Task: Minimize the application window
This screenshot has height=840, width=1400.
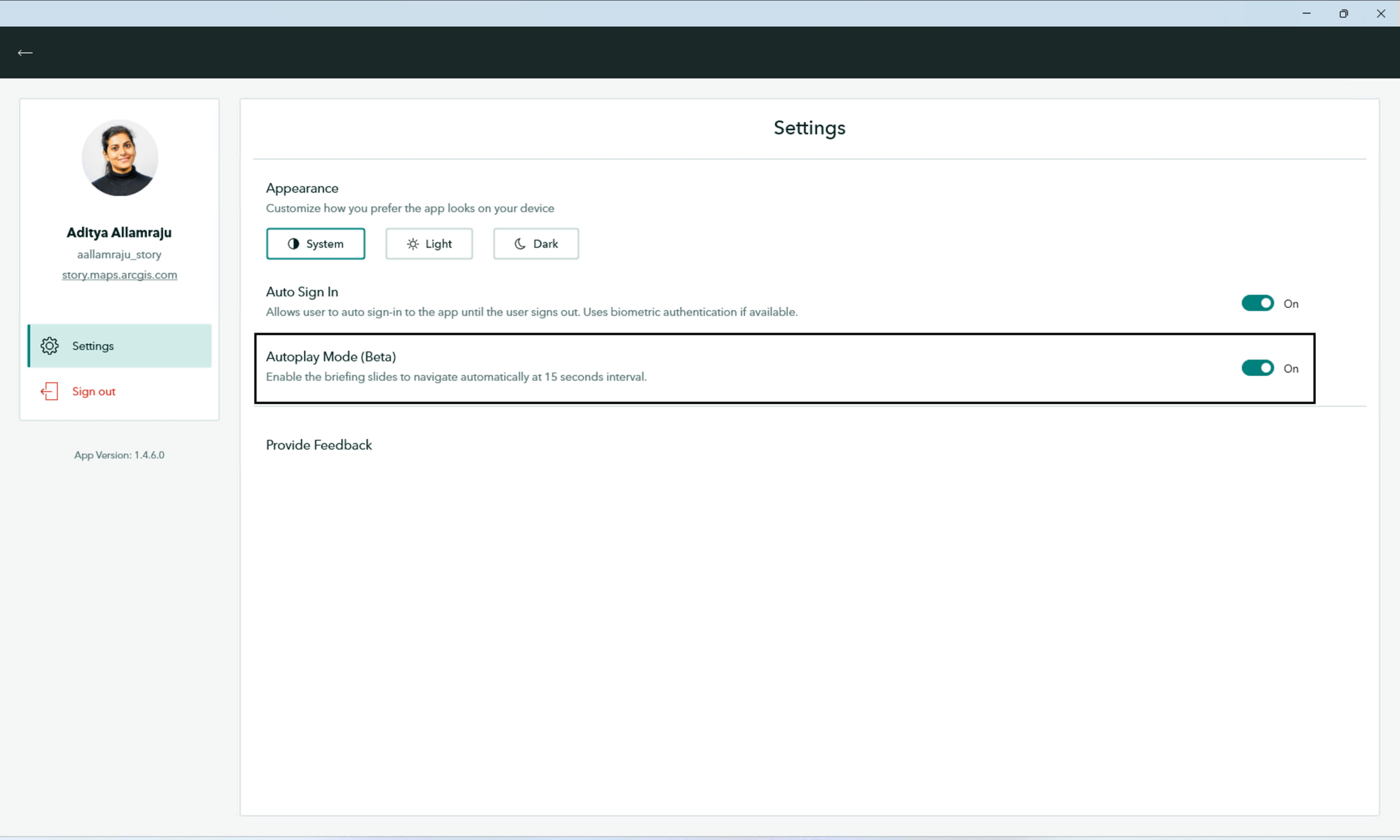Action: (x=1306, y=14)
